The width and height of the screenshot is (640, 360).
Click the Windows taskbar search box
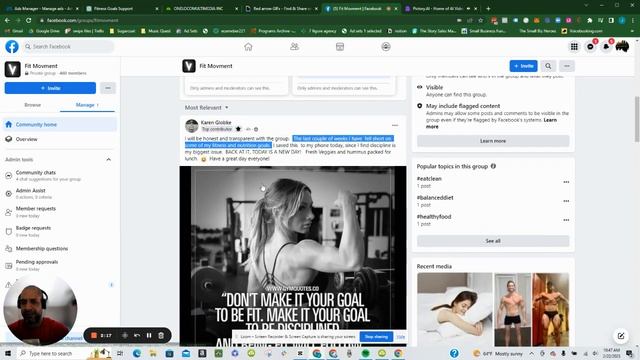(51, 353)
